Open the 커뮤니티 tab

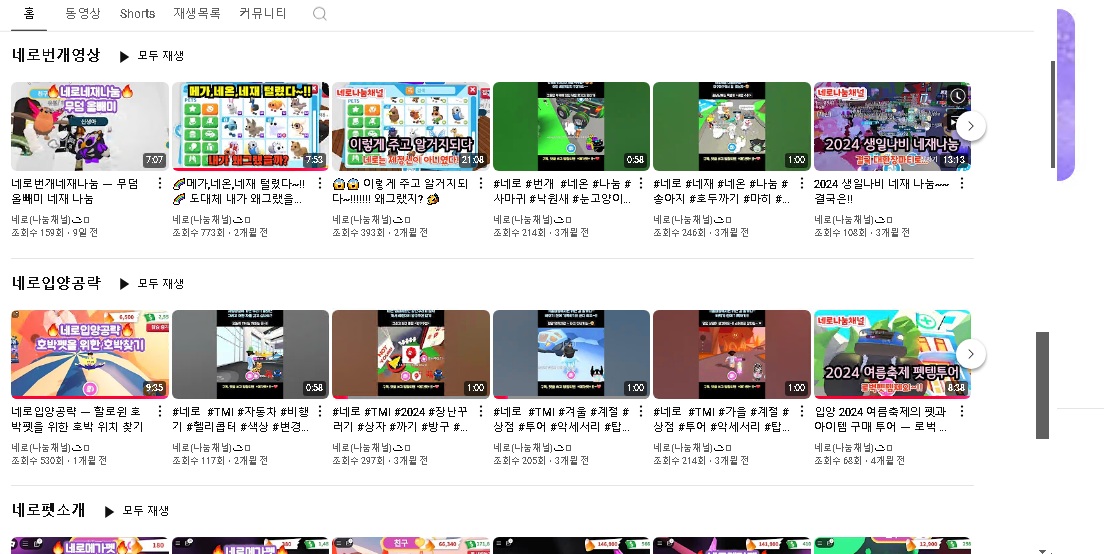click(x=263, y=13)
